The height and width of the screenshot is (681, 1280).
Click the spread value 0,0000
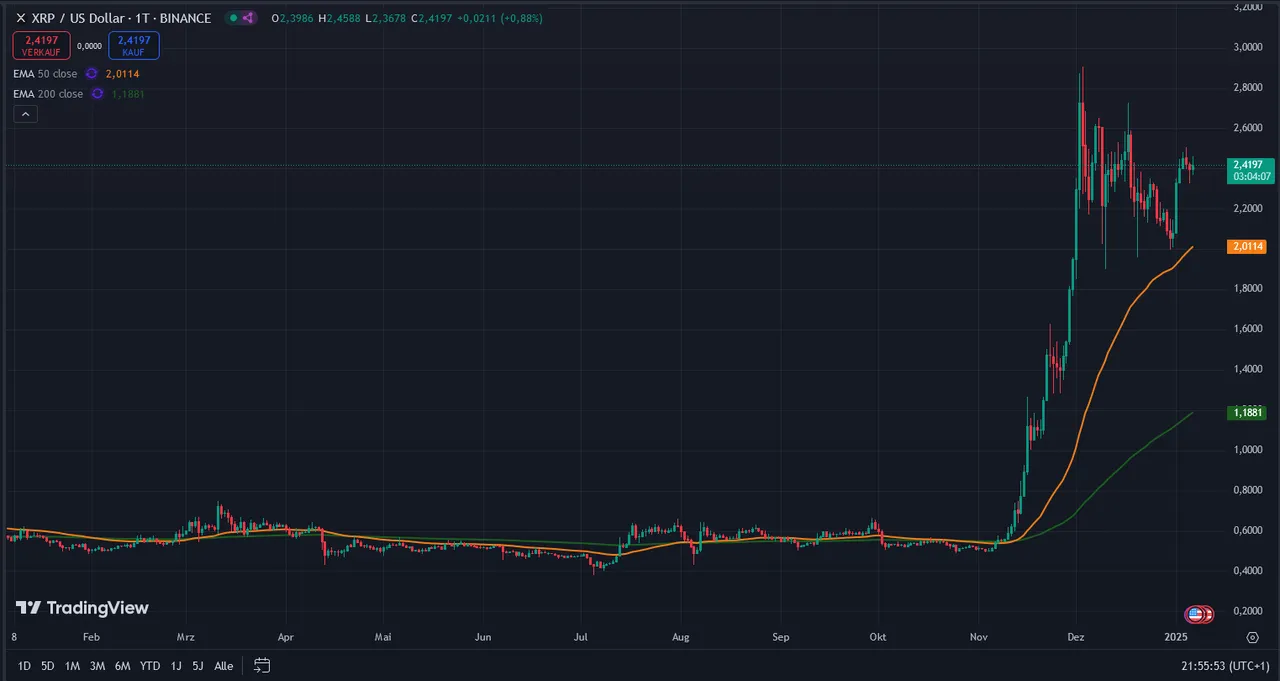(x=90, y=46)
